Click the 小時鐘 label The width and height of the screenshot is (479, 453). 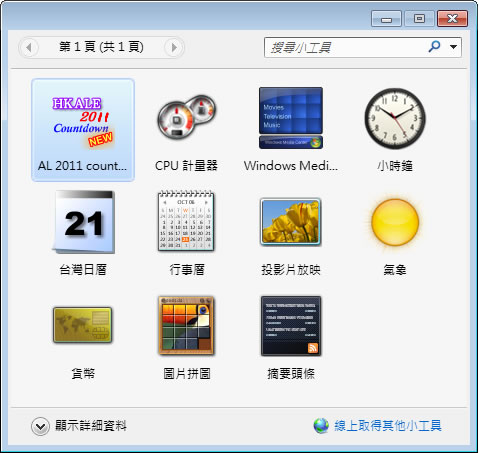pyautogui.click(x=395, y=166)
